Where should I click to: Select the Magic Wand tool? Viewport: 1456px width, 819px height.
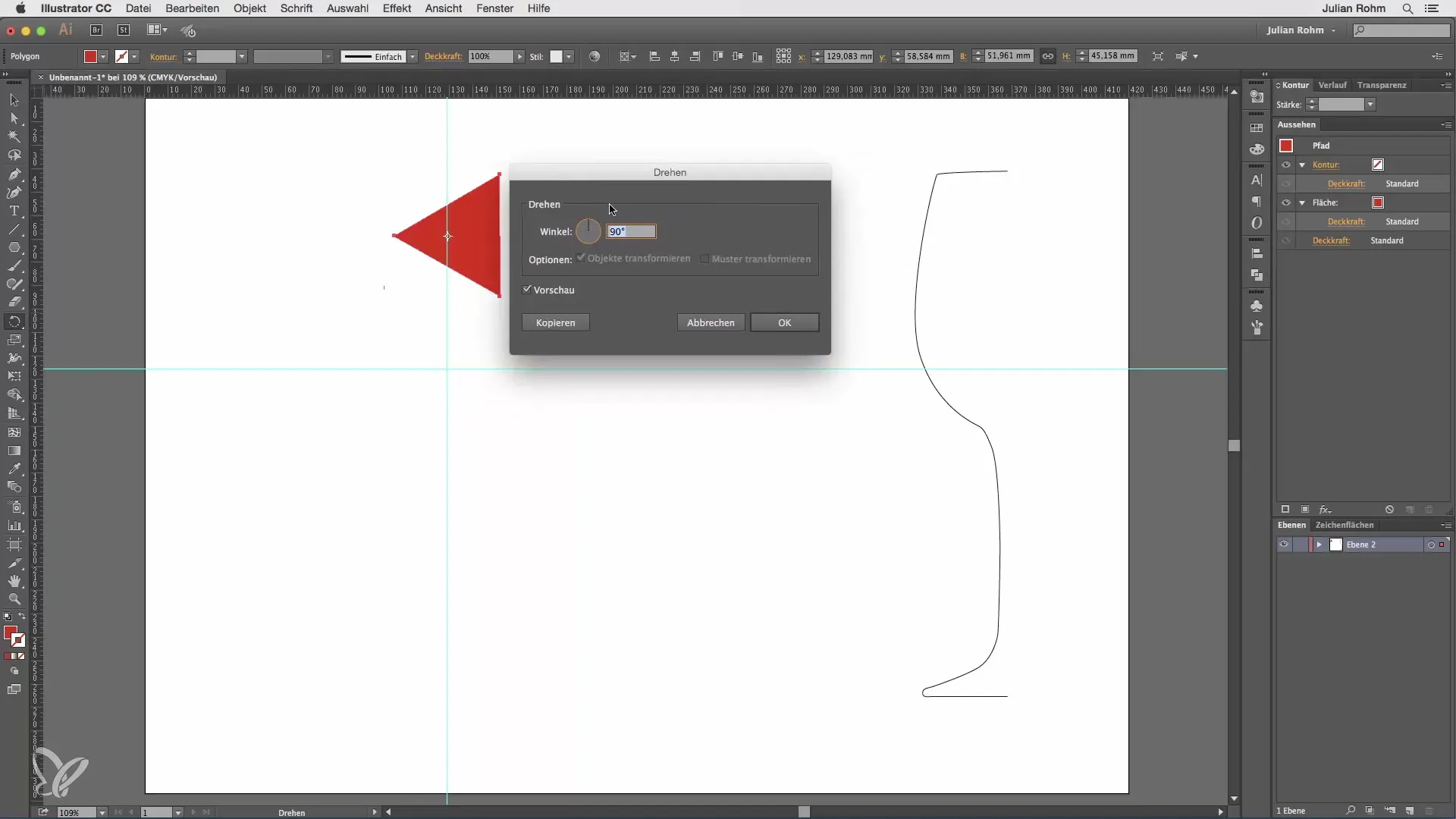[x=14, y=136]
